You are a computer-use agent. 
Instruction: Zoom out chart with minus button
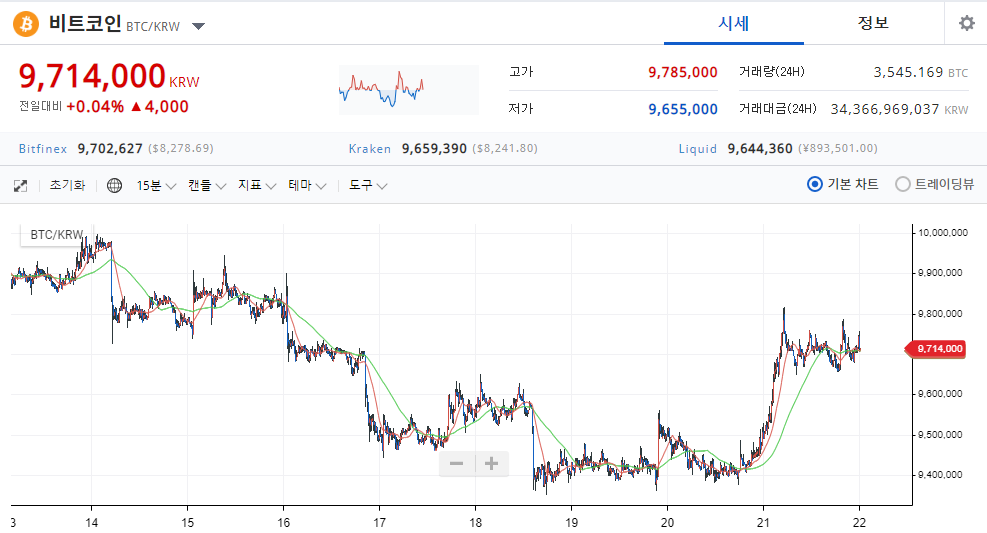(x=456, y=464)
